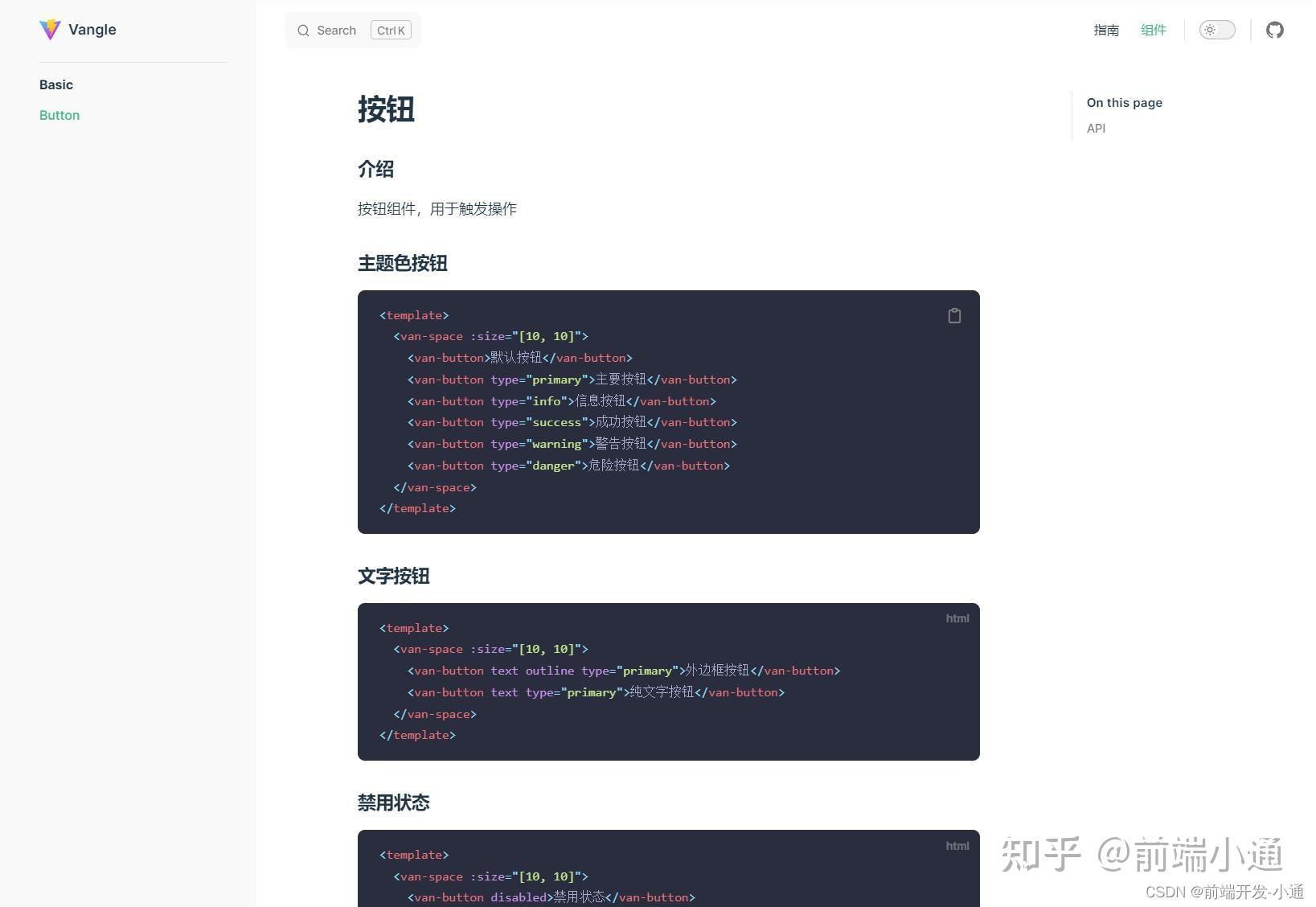Expand the Basic section in sidebar

(56, 84)
